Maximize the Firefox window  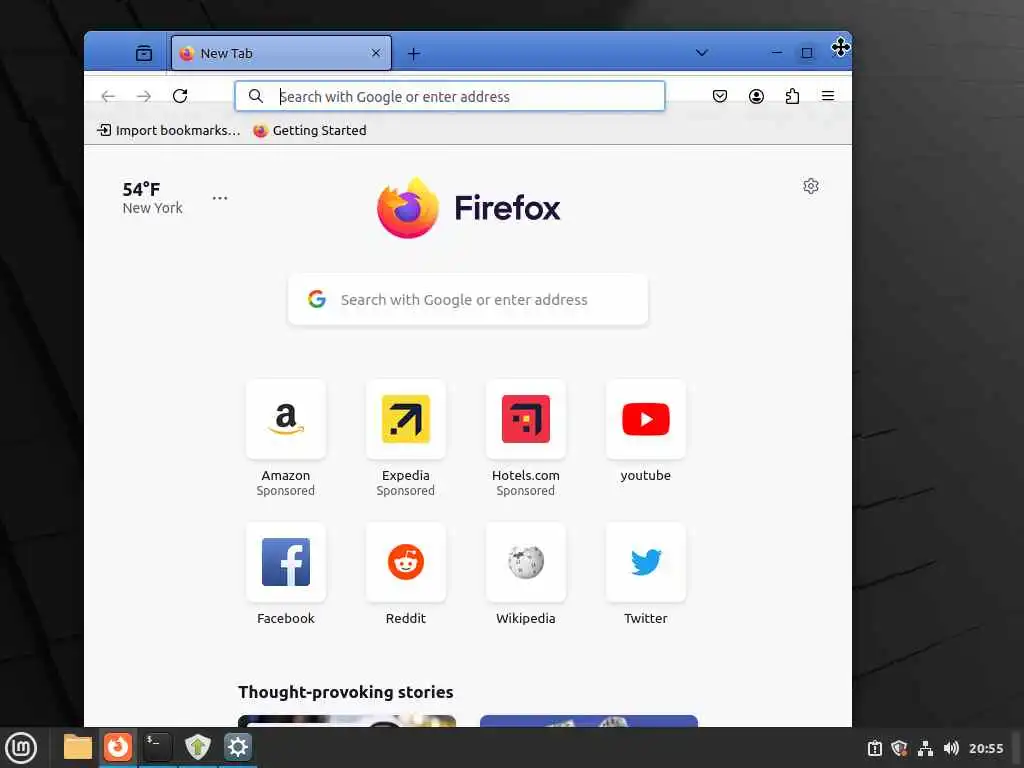click(807, 53)
